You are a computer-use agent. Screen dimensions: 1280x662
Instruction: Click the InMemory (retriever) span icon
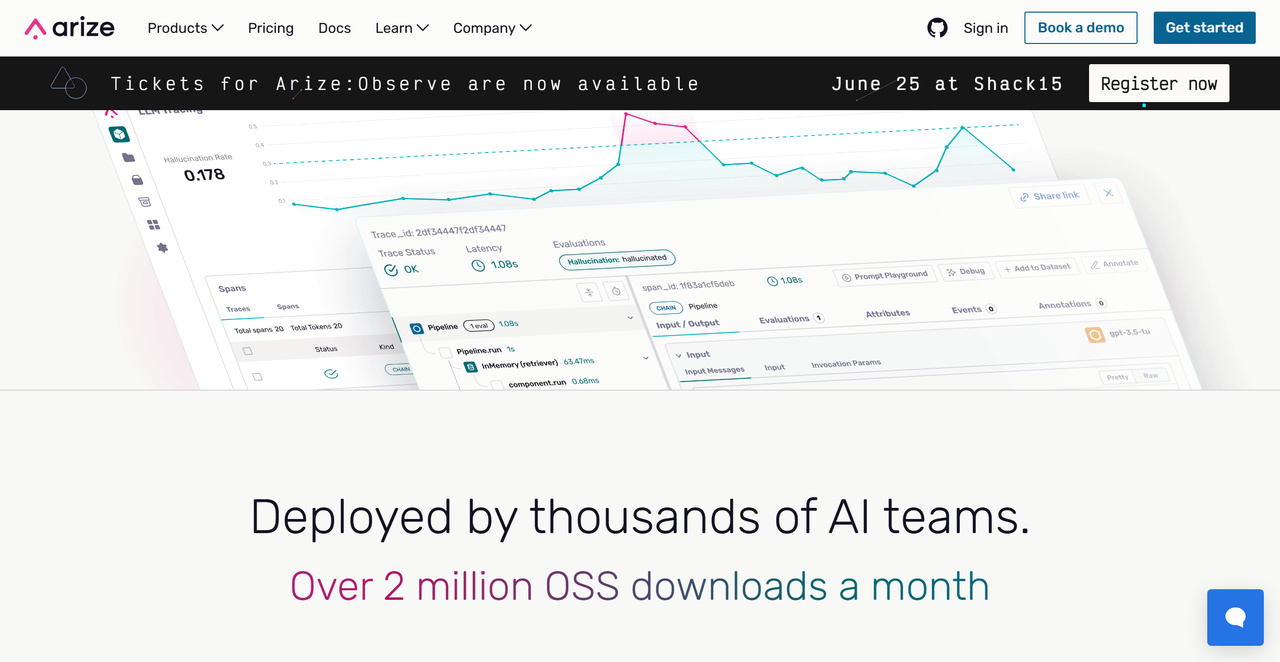click(471, 366)
